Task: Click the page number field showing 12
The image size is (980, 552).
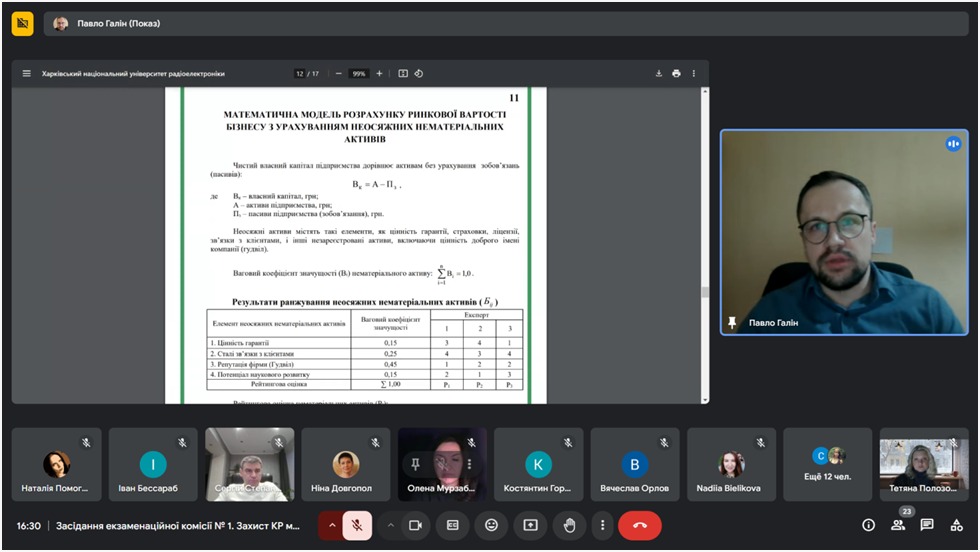Action: click(x=299, y=73)
